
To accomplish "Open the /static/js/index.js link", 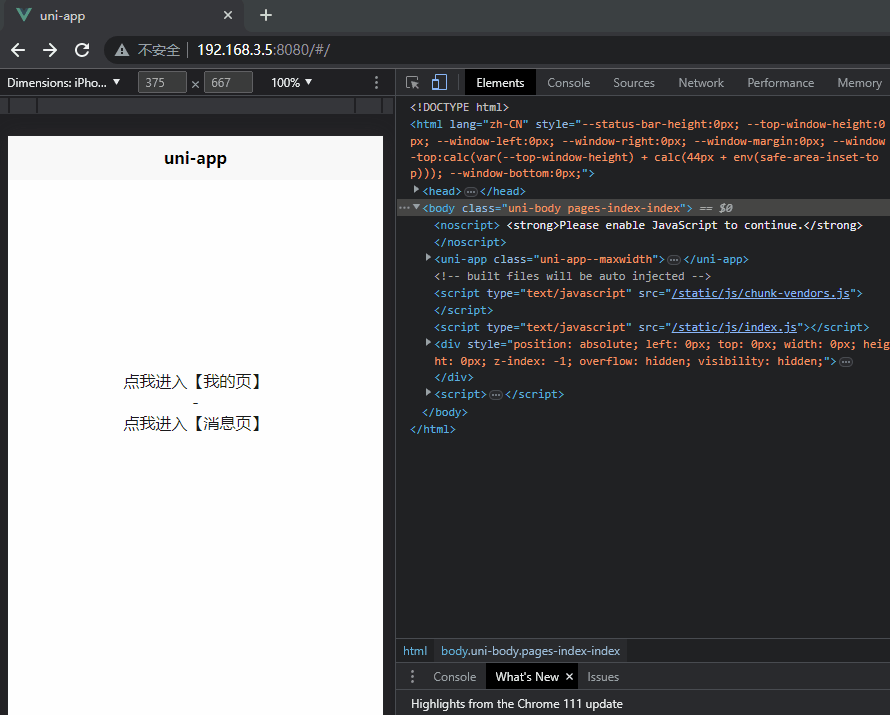I will (734, 327).
